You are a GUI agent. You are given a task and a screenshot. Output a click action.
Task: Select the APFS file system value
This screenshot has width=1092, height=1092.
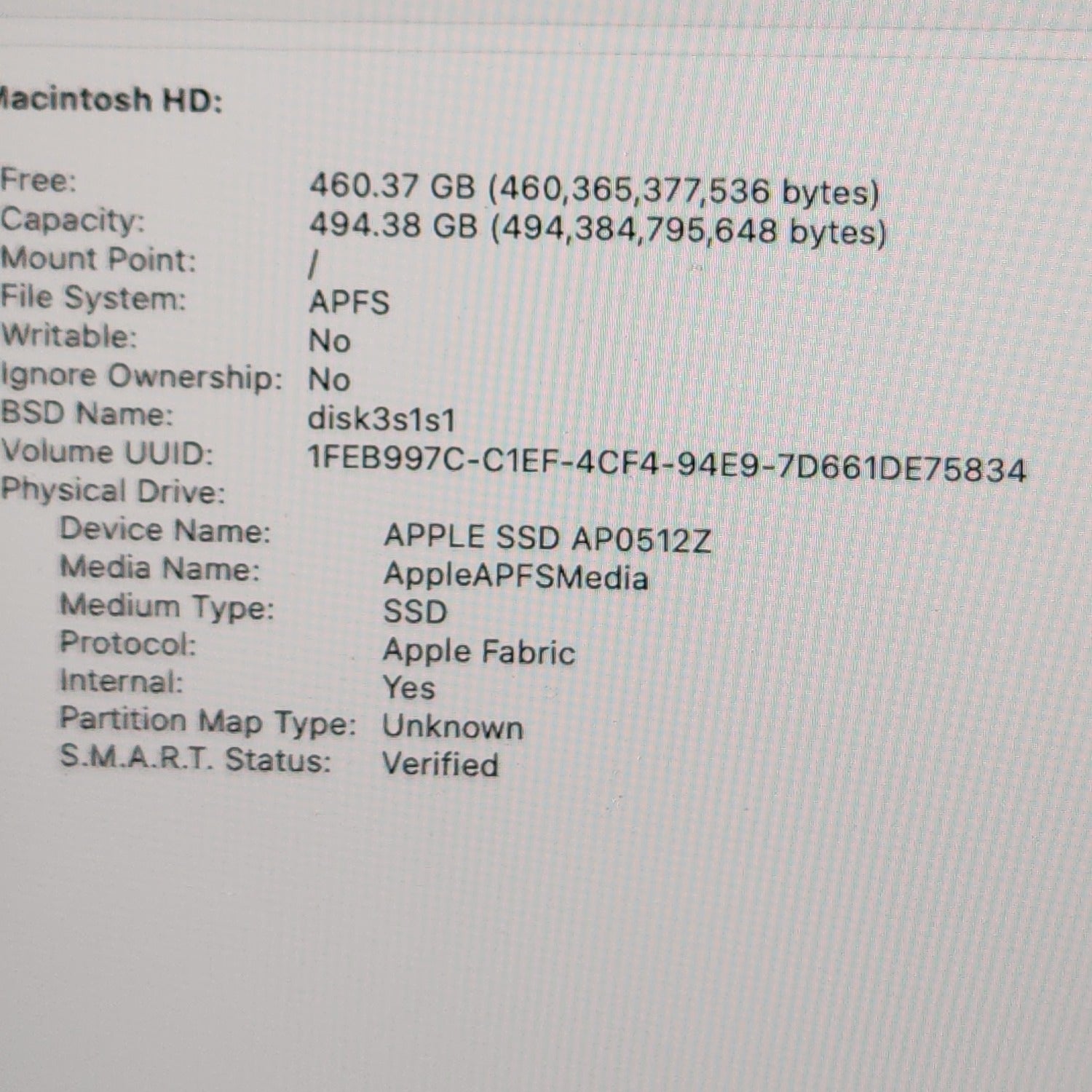click(349, 302)
